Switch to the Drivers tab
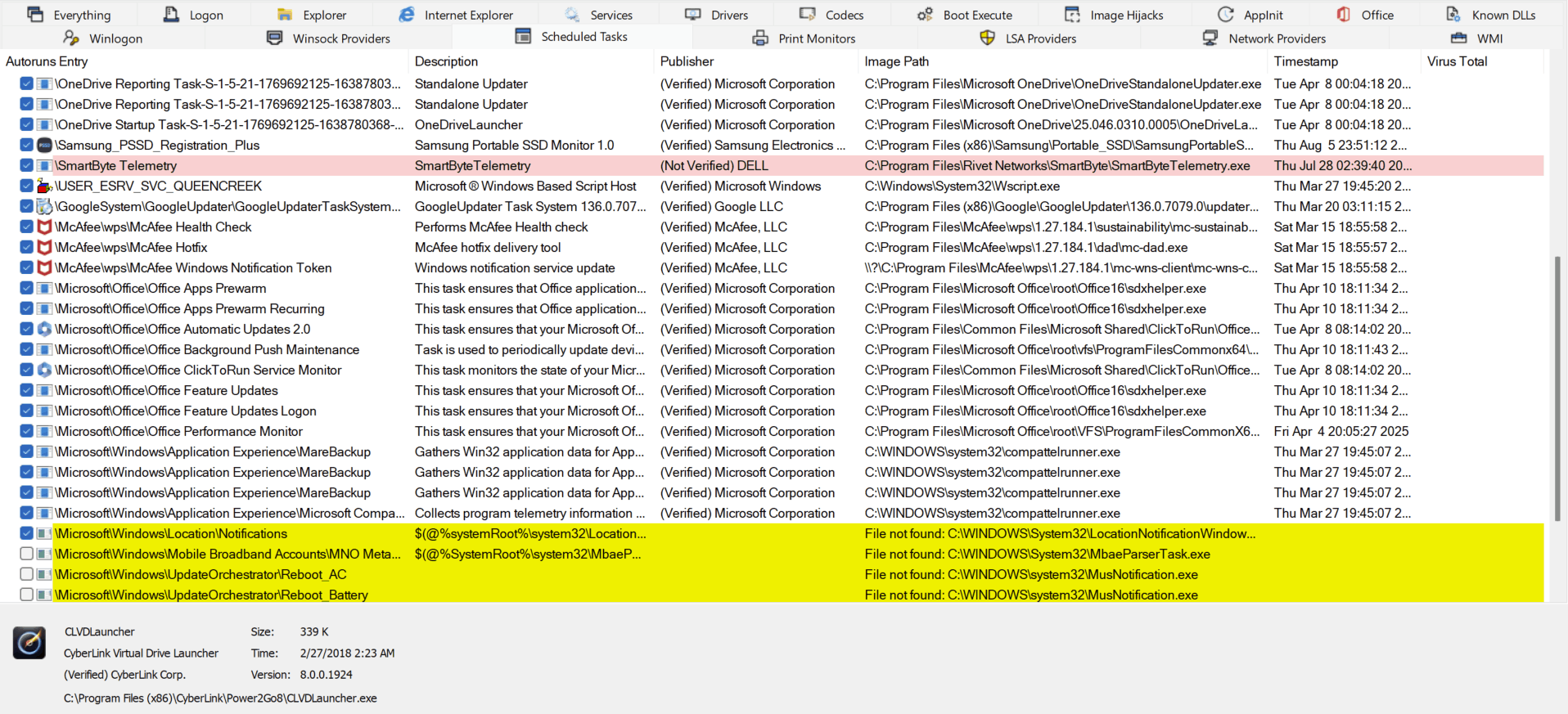 tap(717, 15)
